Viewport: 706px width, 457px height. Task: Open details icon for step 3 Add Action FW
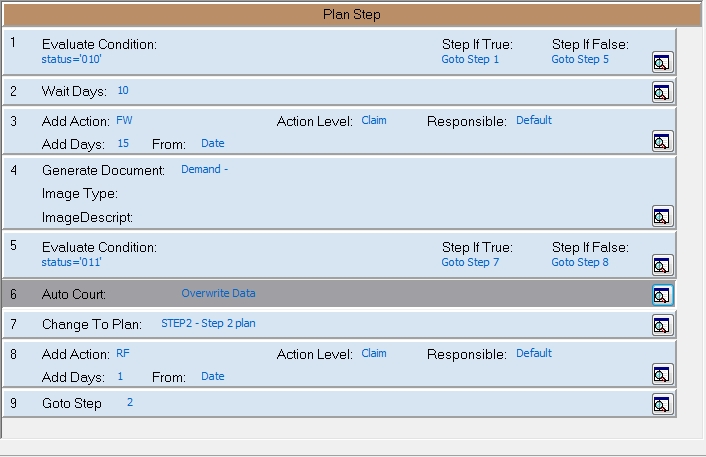point(661,141)
